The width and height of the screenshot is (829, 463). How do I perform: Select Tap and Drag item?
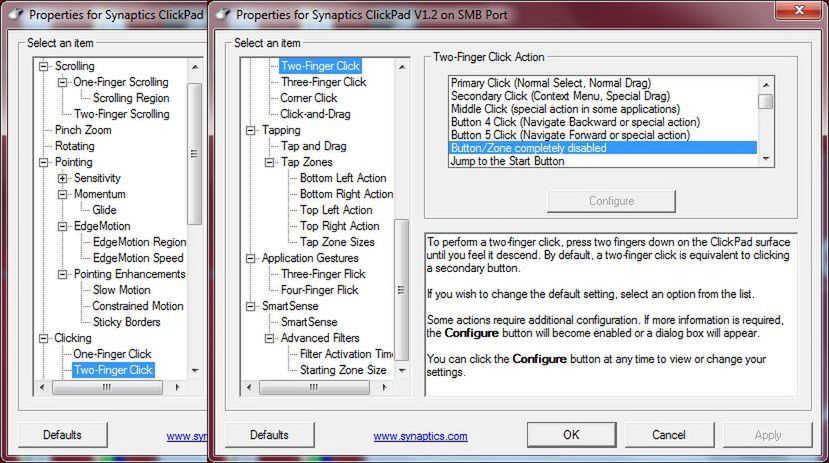click(314, 146)
